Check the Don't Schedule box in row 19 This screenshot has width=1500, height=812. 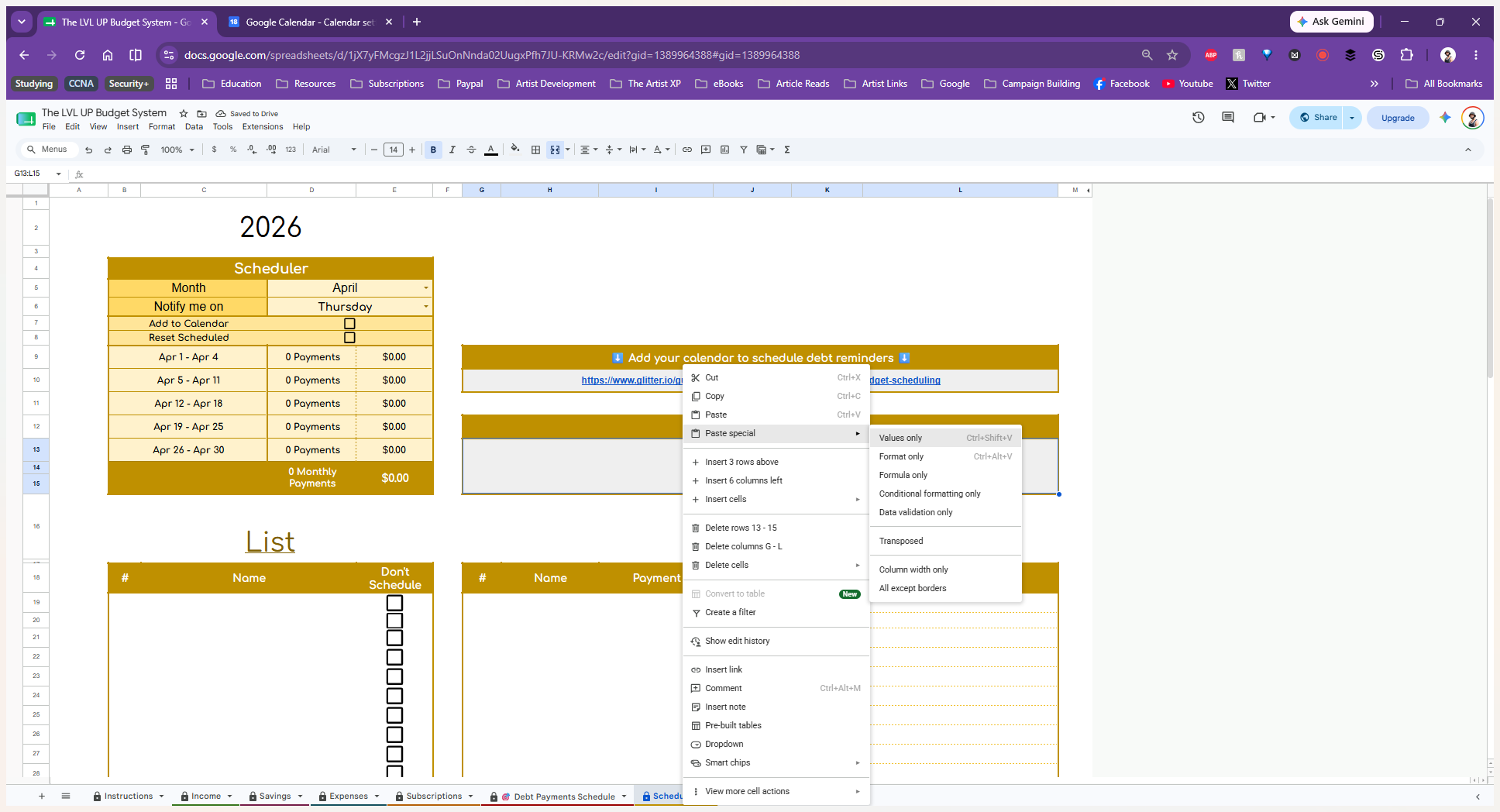tap(395, 603)
